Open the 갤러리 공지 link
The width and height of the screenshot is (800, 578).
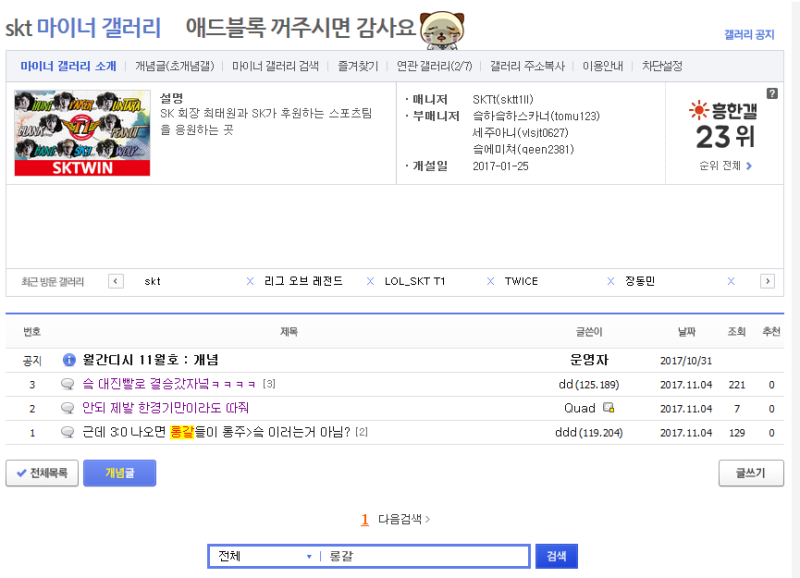point(749,34)
